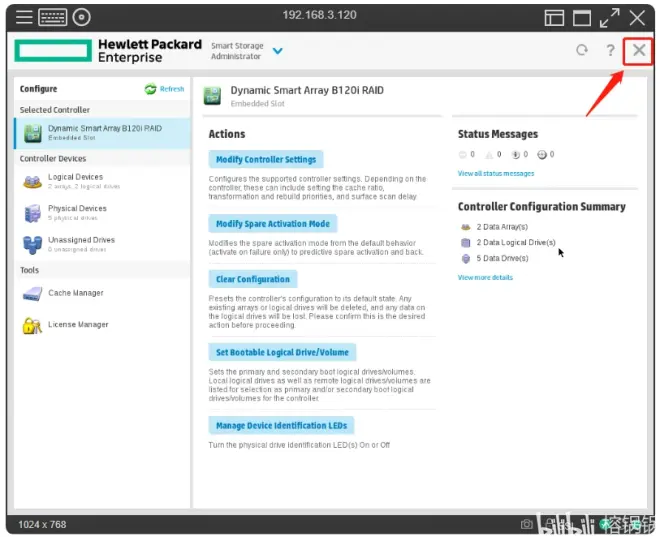Image resolution: width=660 pixels, height=537 pixels.
Task: Click the Cache Manager module icon
Action: (32, 293)
